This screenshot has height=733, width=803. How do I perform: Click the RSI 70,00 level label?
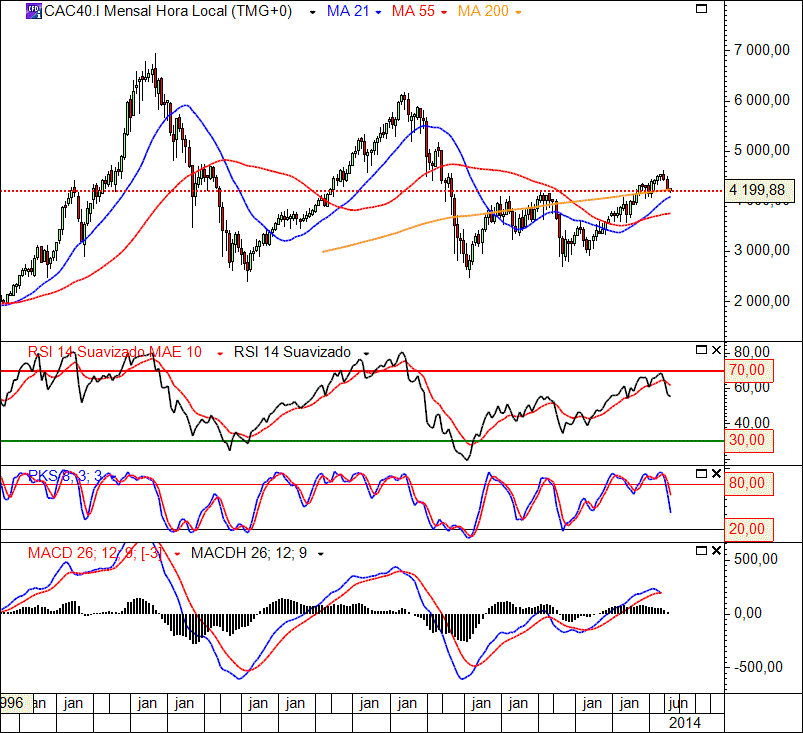[x=749, y=370]
